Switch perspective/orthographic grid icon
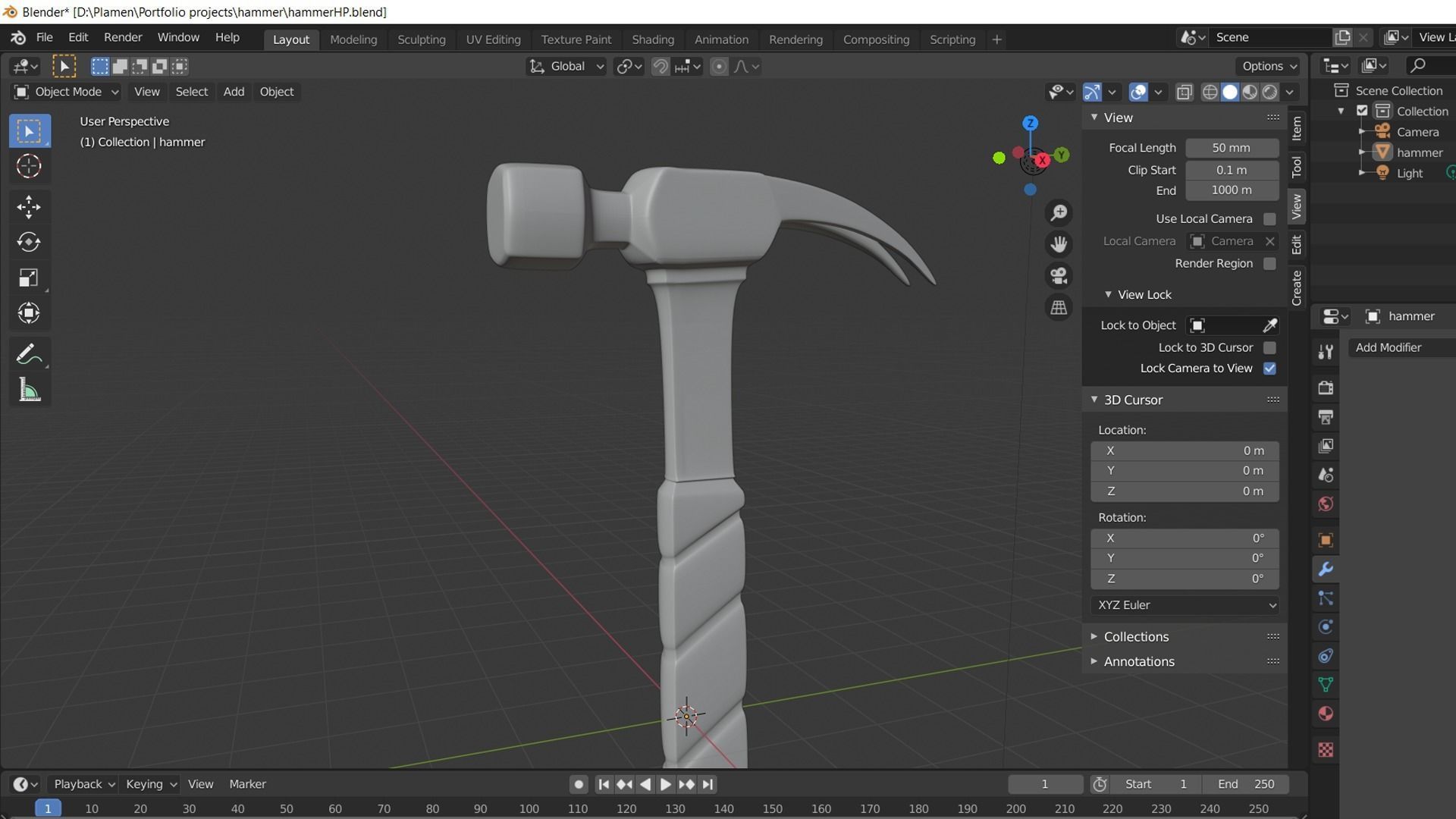This screenshot has height=819, width=1456. point(1059,307)
